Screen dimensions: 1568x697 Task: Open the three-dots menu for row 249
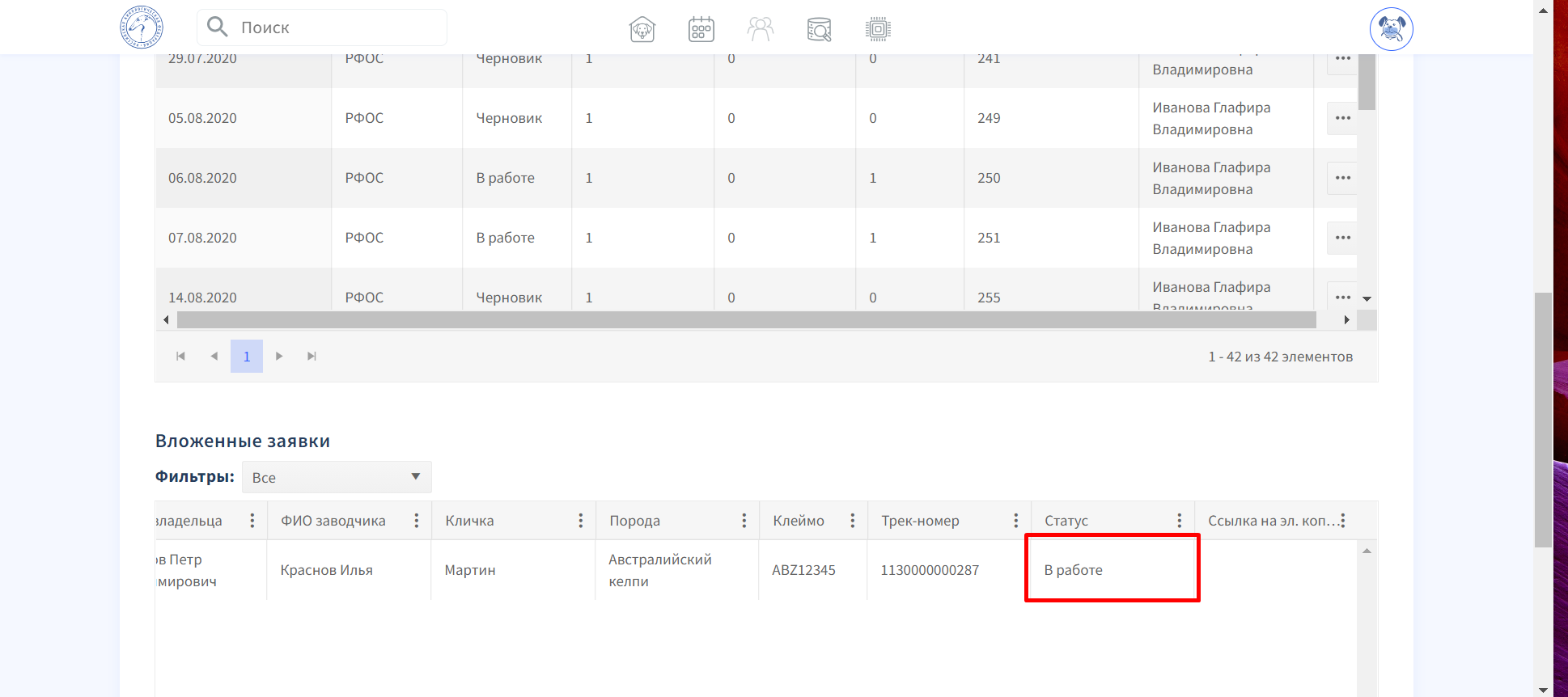click(x=1342, y=118)
